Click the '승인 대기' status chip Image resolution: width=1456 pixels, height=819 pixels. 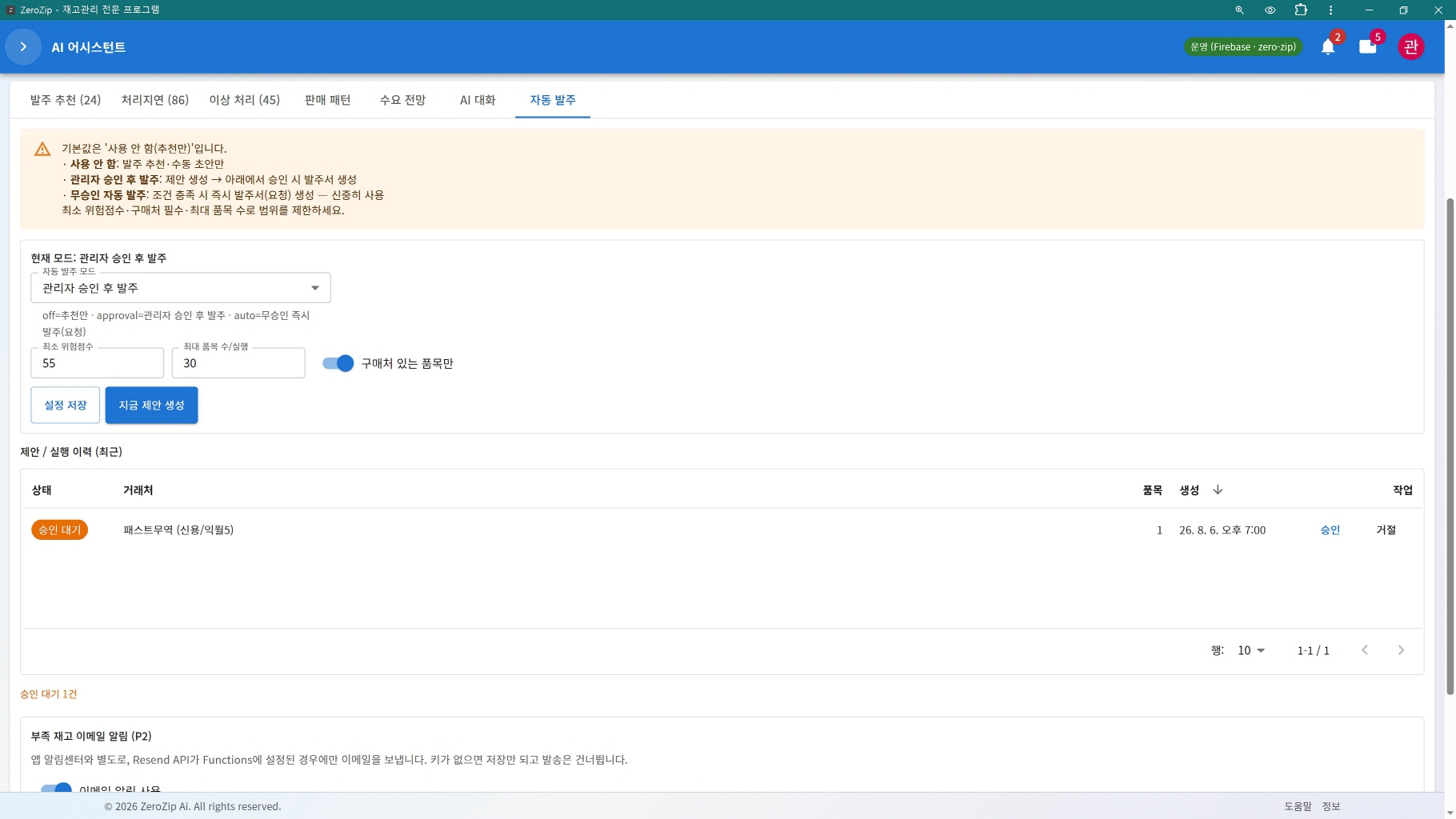pos(60,530)
